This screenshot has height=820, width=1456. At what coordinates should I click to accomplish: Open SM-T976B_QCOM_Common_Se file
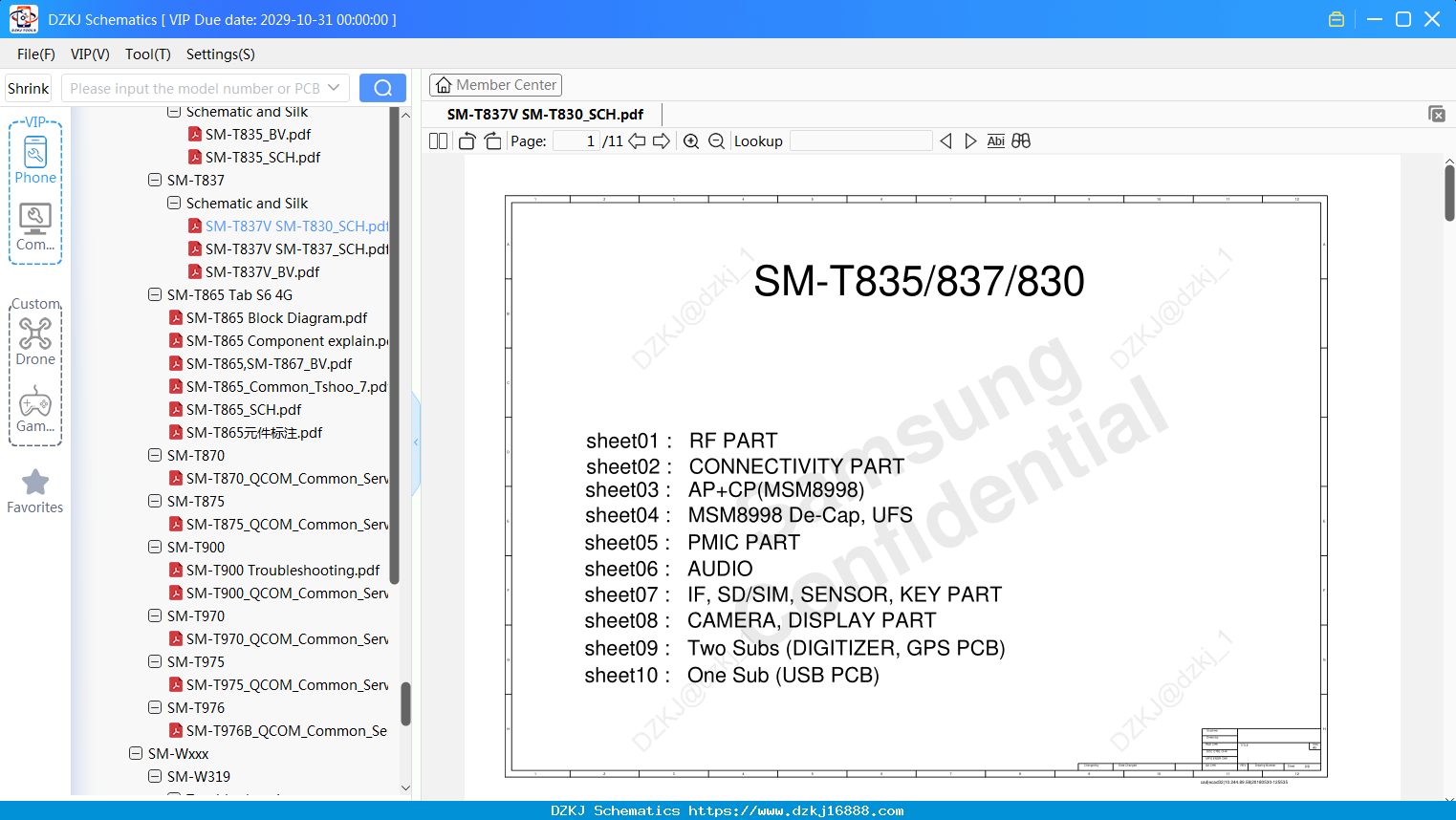(278, 730)
